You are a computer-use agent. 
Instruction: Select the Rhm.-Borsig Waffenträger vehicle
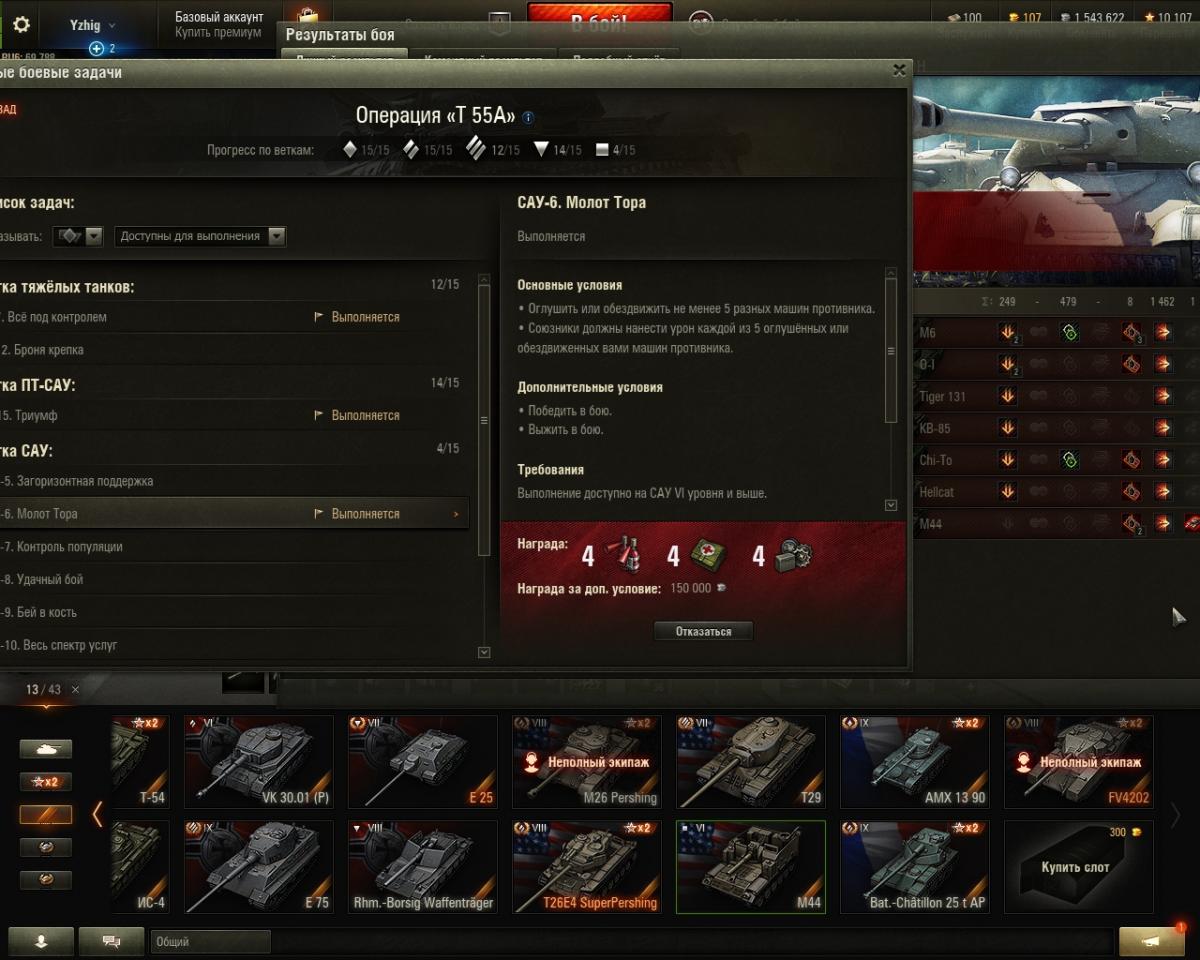[422, 867]
